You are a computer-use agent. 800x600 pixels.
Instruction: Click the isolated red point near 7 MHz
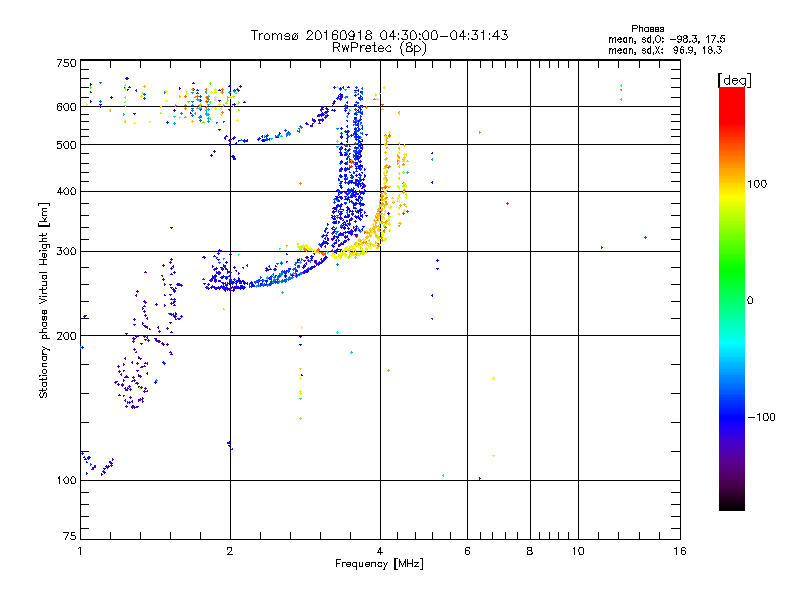[x=507, y=204]
